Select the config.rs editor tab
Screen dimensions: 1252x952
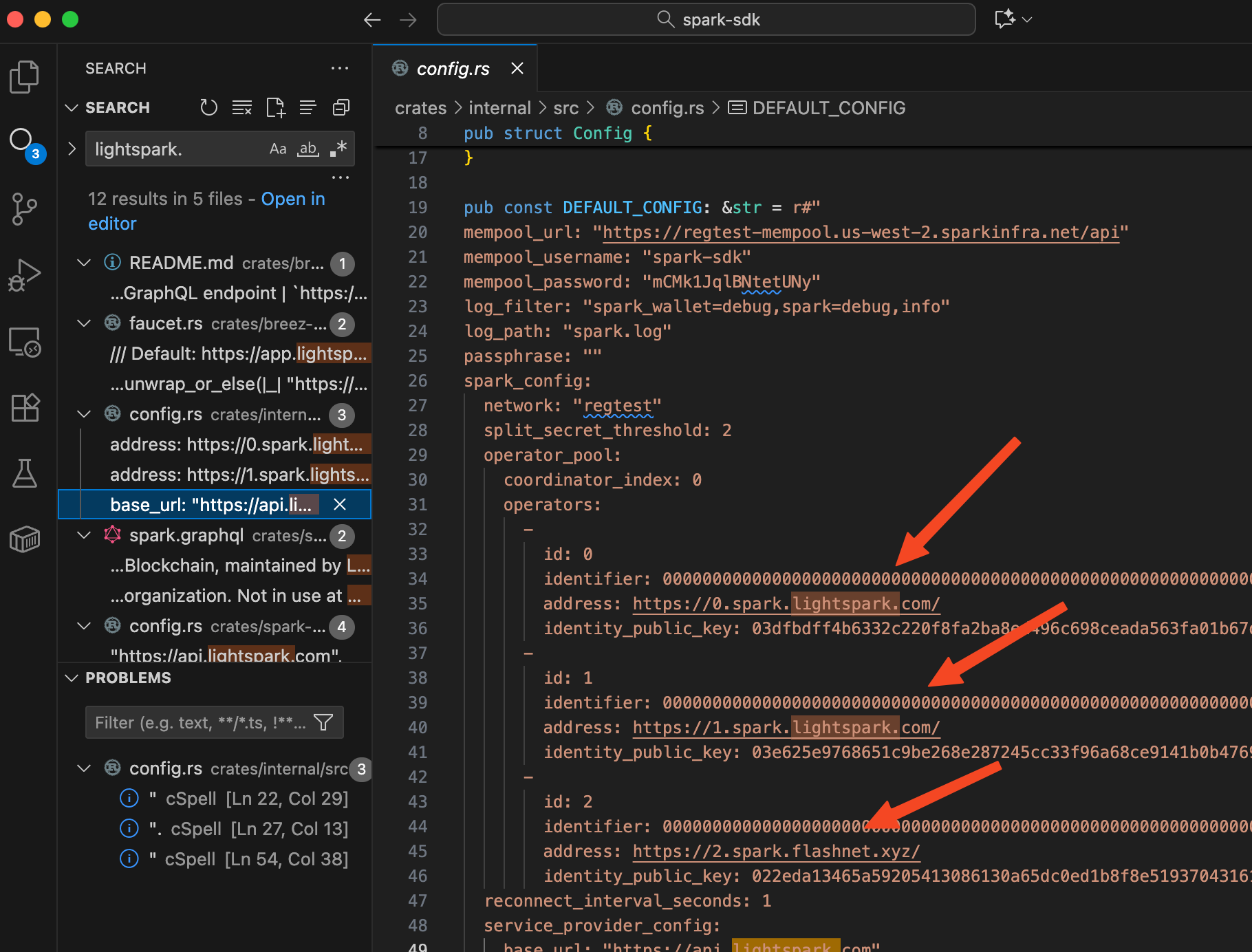coord(453,69)
